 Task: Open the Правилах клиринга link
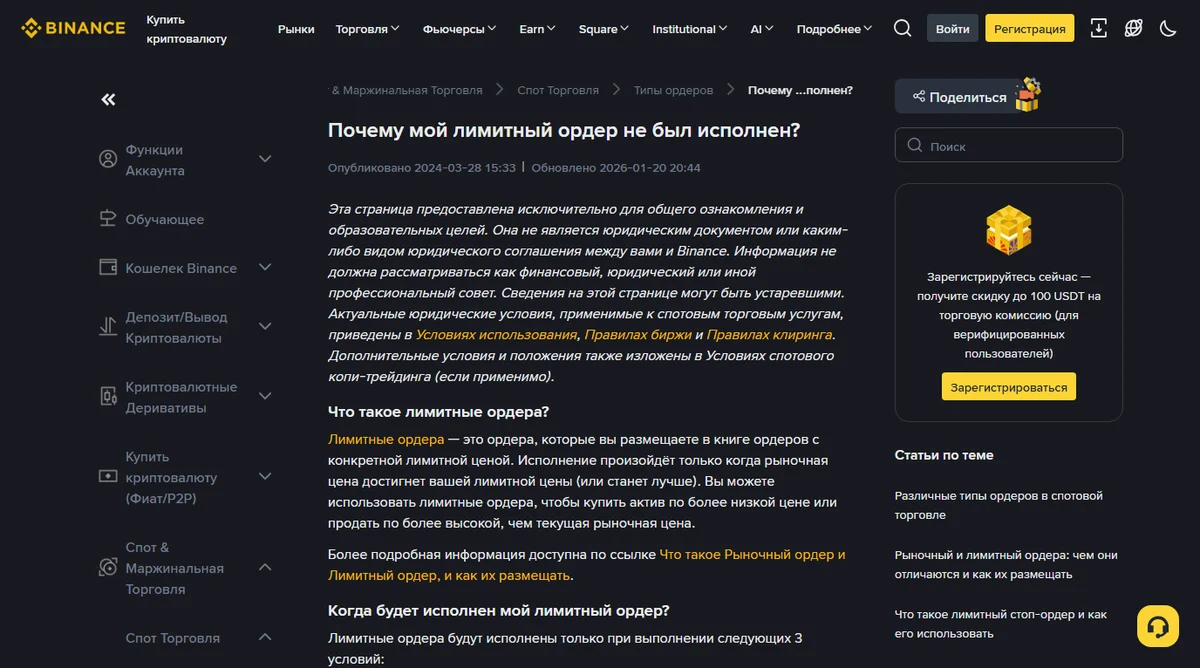click(x=770, y=334)
